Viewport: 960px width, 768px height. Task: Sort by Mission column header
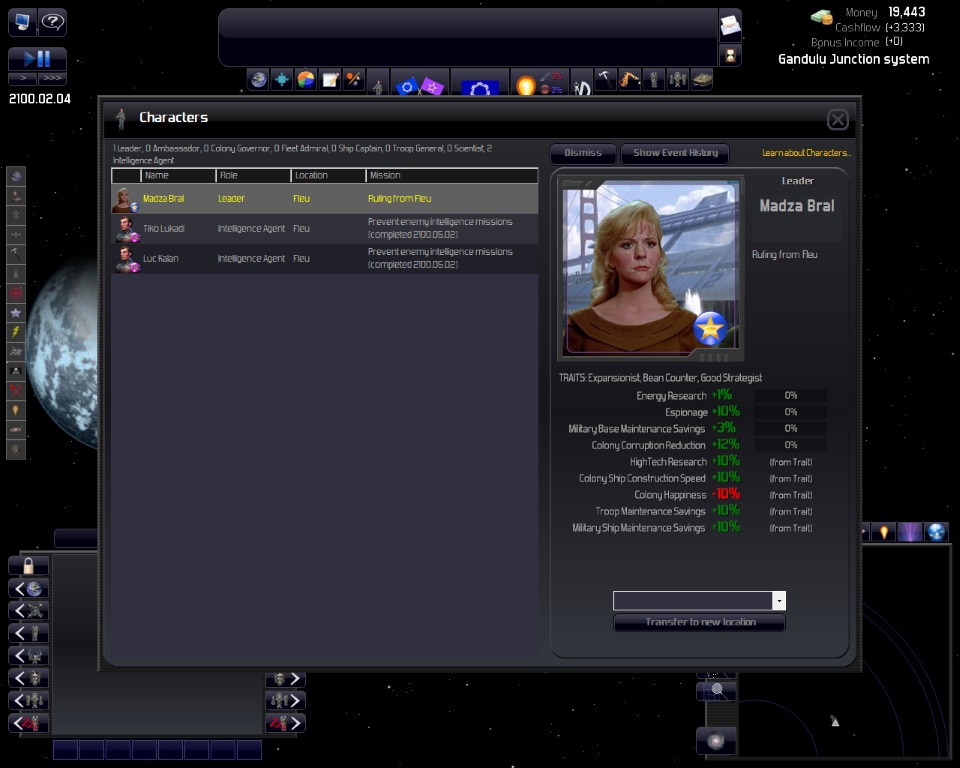pos(452,175)
